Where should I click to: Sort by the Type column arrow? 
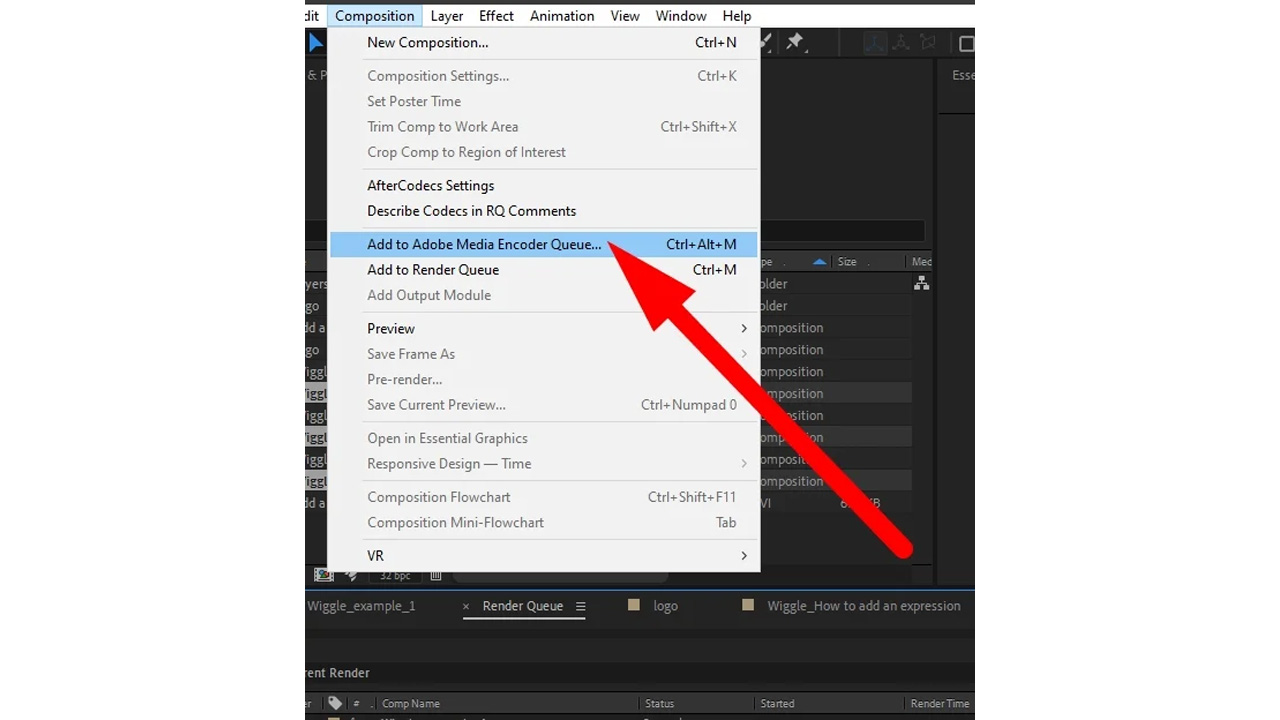[x=819, y=262]
